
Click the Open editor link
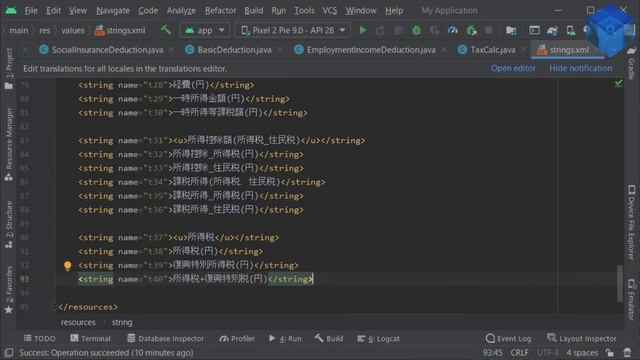pyautogui.click(x=513, y=68)
